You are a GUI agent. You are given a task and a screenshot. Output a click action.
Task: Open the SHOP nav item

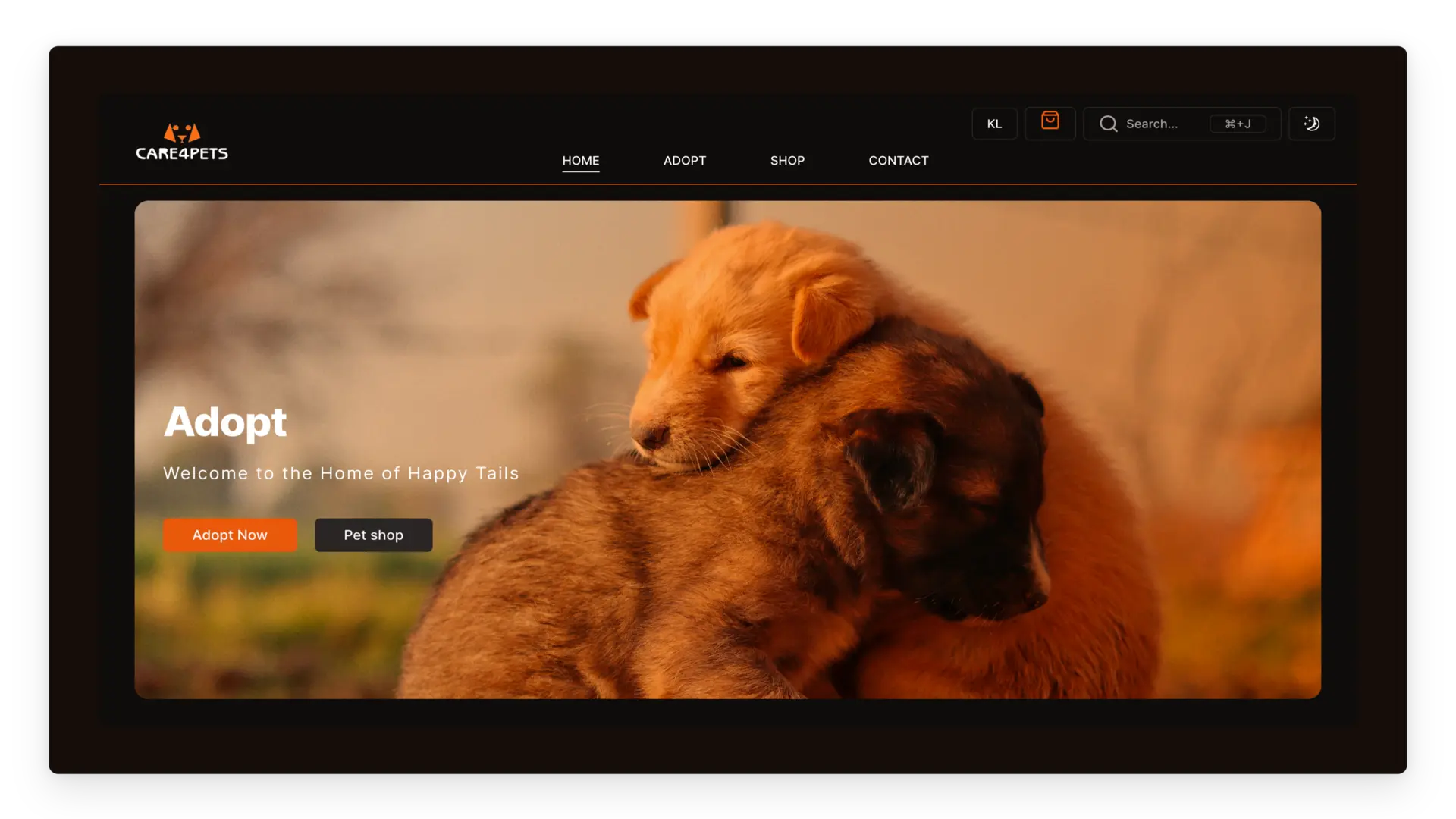(787, 161)
